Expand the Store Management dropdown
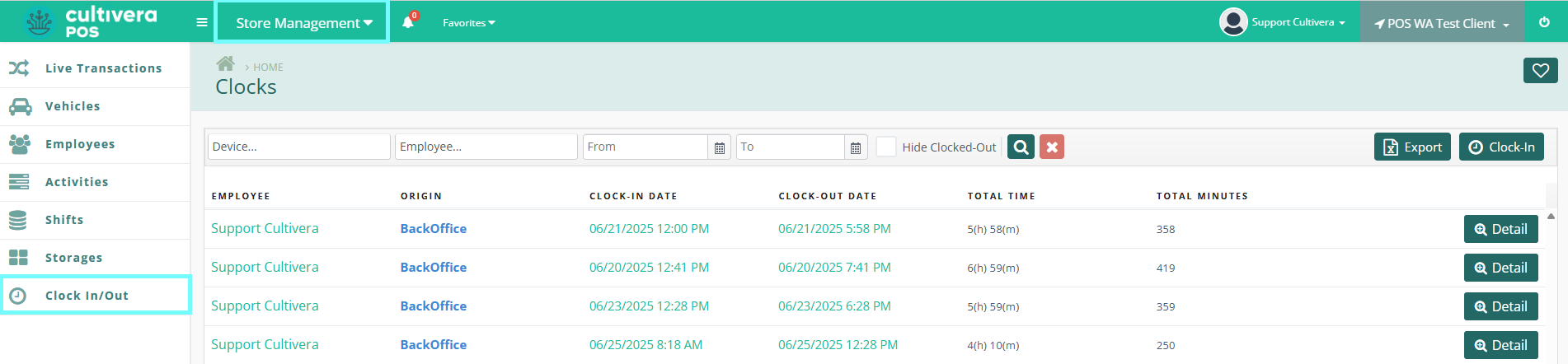The height and width of the screenshot is (364, 1568). pos(303,22)
